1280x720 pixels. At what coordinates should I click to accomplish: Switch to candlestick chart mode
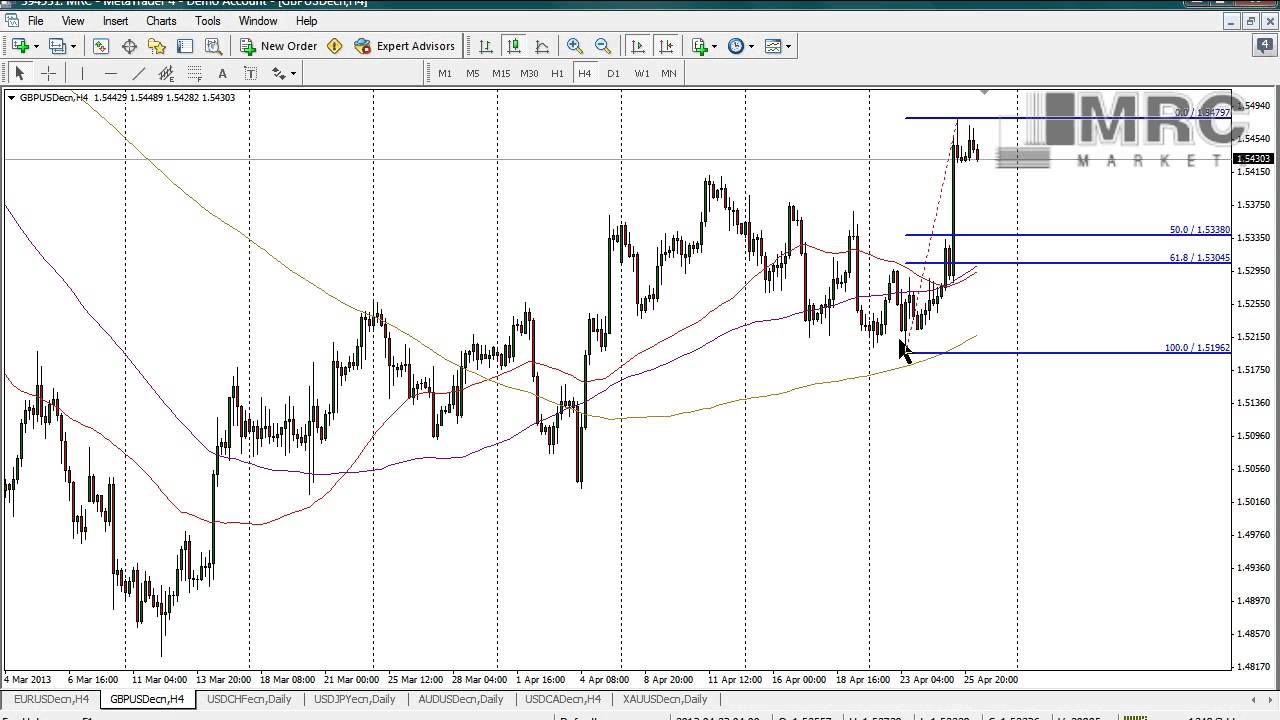[514, 46]
